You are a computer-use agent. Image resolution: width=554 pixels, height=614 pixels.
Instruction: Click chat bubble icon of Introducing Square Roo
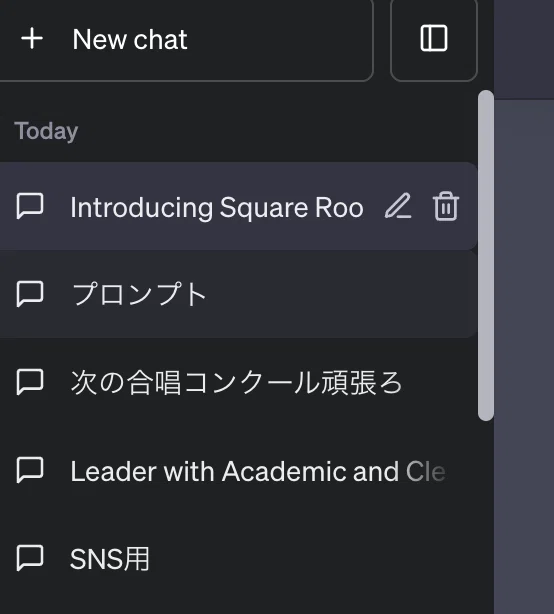(x=30, y=206)
